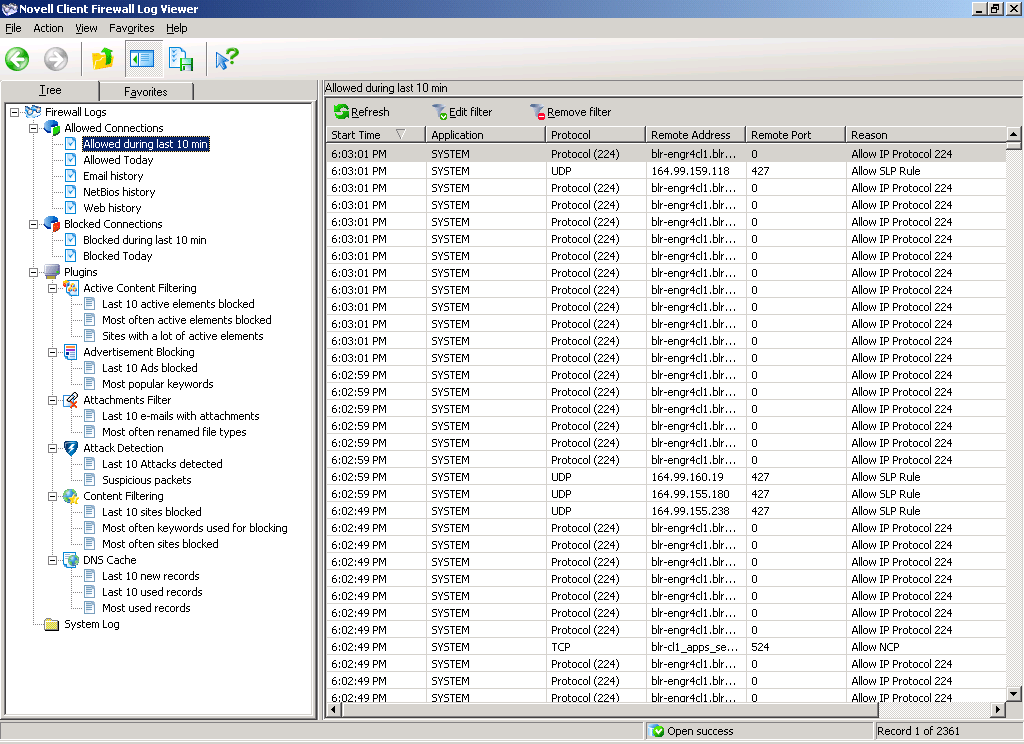
Task: Click the context Help pointer icon
Action: (x=227, y=59)
